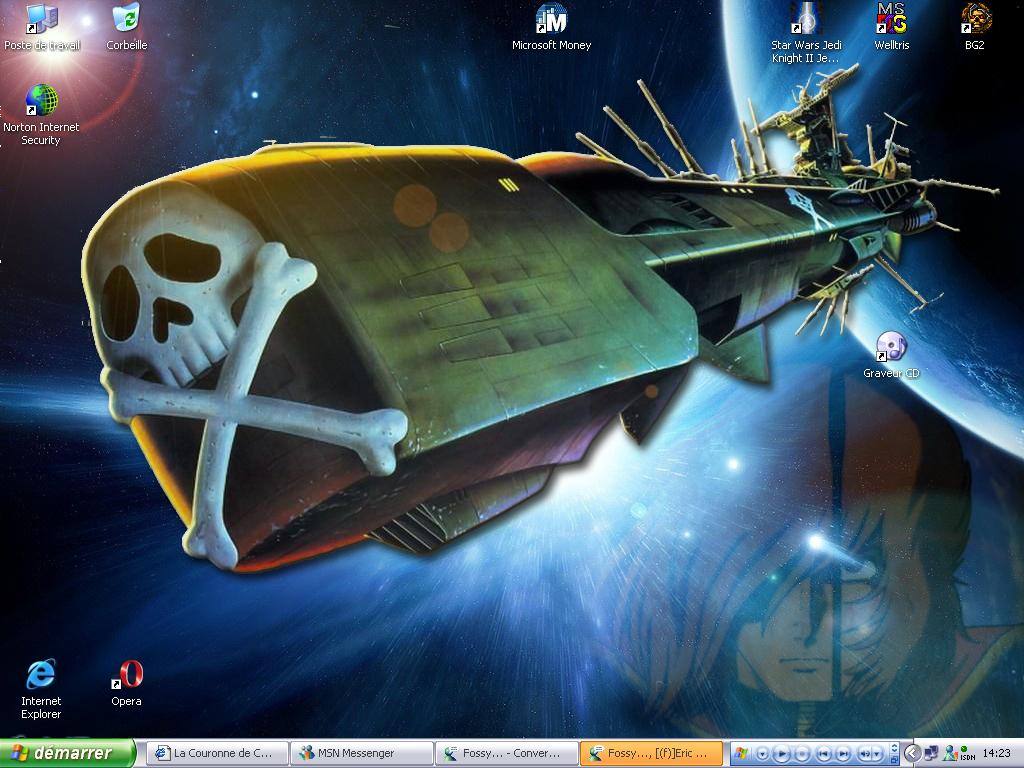The image size is (1024, 768).
Task: Select the Star Wars Jedi Knight II shortcut
Action: click(x=807, y=33)
